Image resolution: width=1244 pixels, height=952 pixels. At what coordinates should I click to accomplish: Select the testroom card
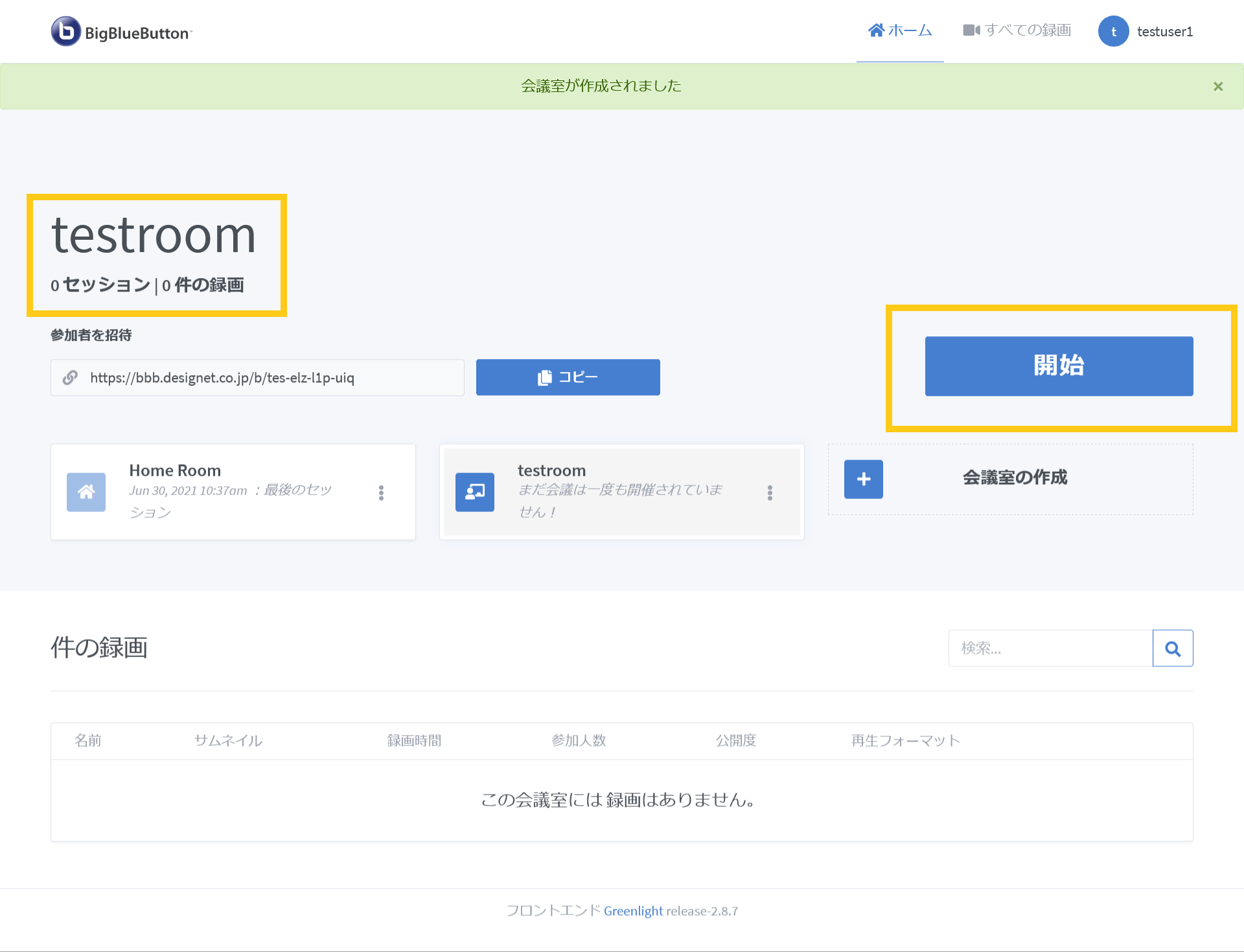[x=621, y=492]
